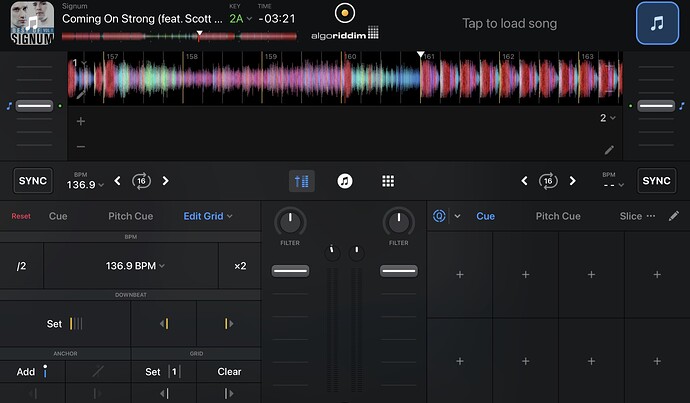Image resolution: width=690 pixels, height=403 pixels.
Task: Toggle quantize icon on right pad panel
Action: point(439,216)
